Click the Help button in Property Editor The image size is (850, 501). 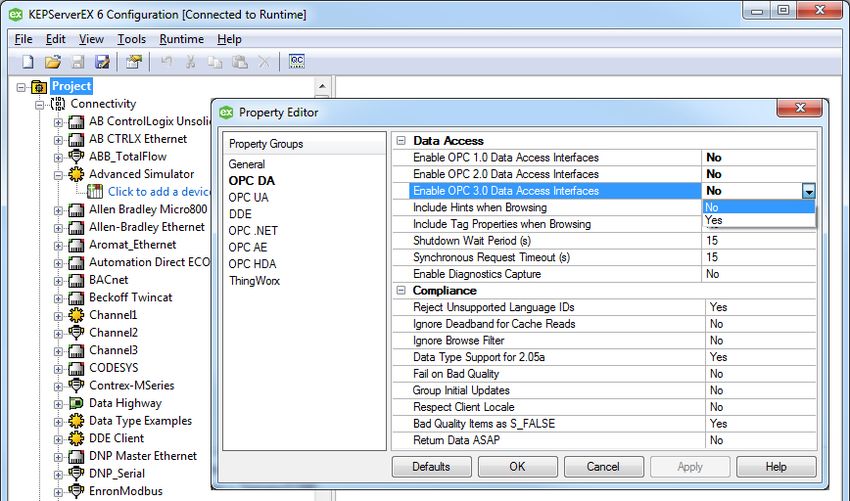[776, 467]
